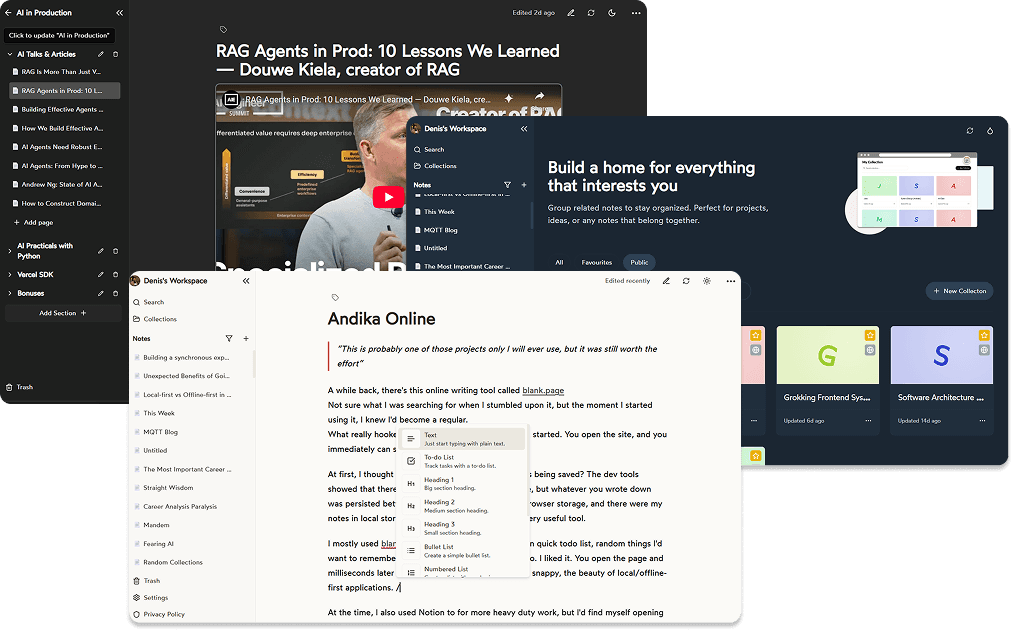Edit the AI Talks & Articles section
1013x631 pixels.
click(x=101, y=54)
